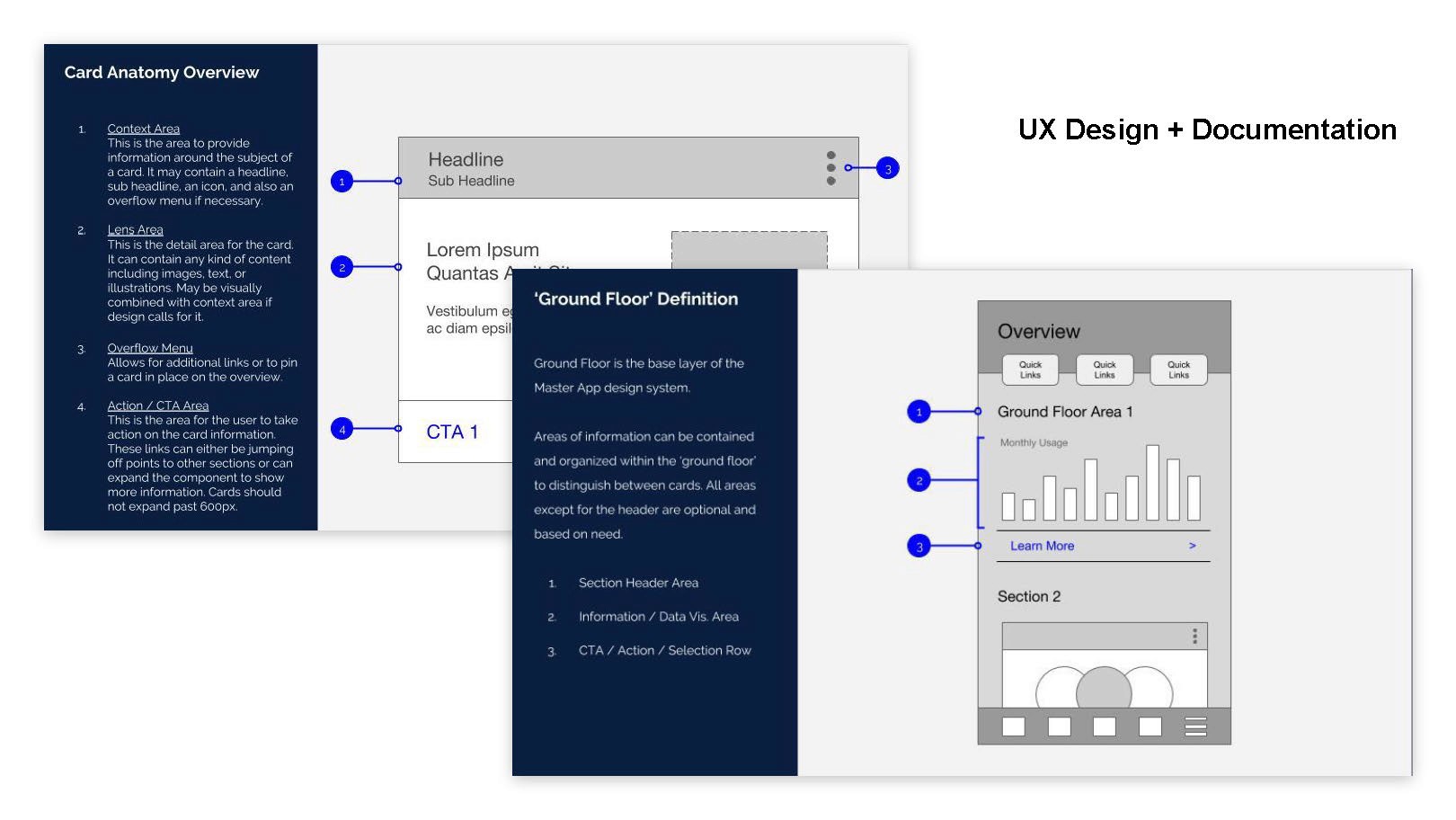Screen dimensions: 1456x820
Task: Click blue marker 3 pointing to the Learn More row
Action: tap(919, 547)
